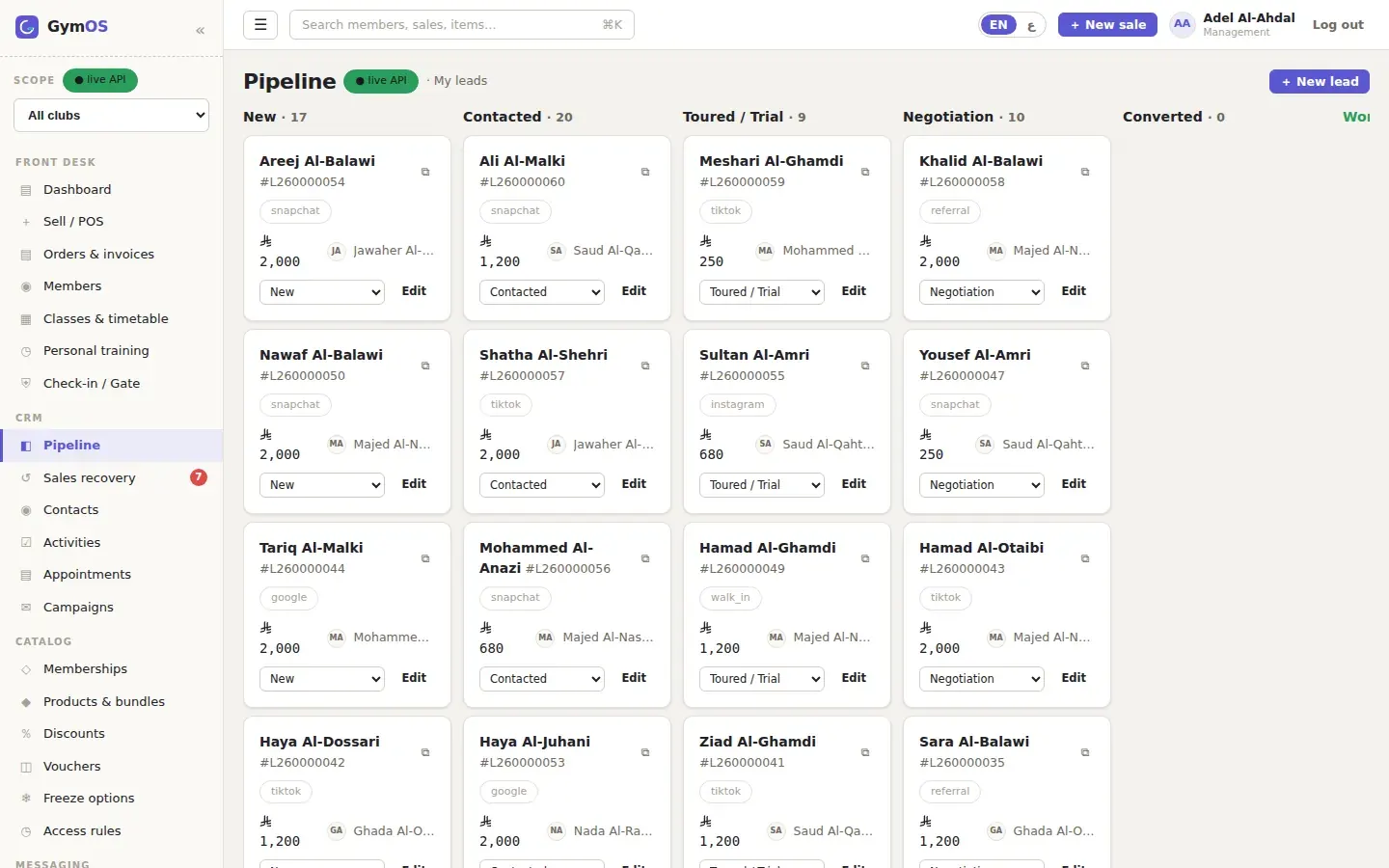Change Khalid Al-Balawi stage dropdown
This screenshot has height=868, width=1389.
tap(982, 292)
